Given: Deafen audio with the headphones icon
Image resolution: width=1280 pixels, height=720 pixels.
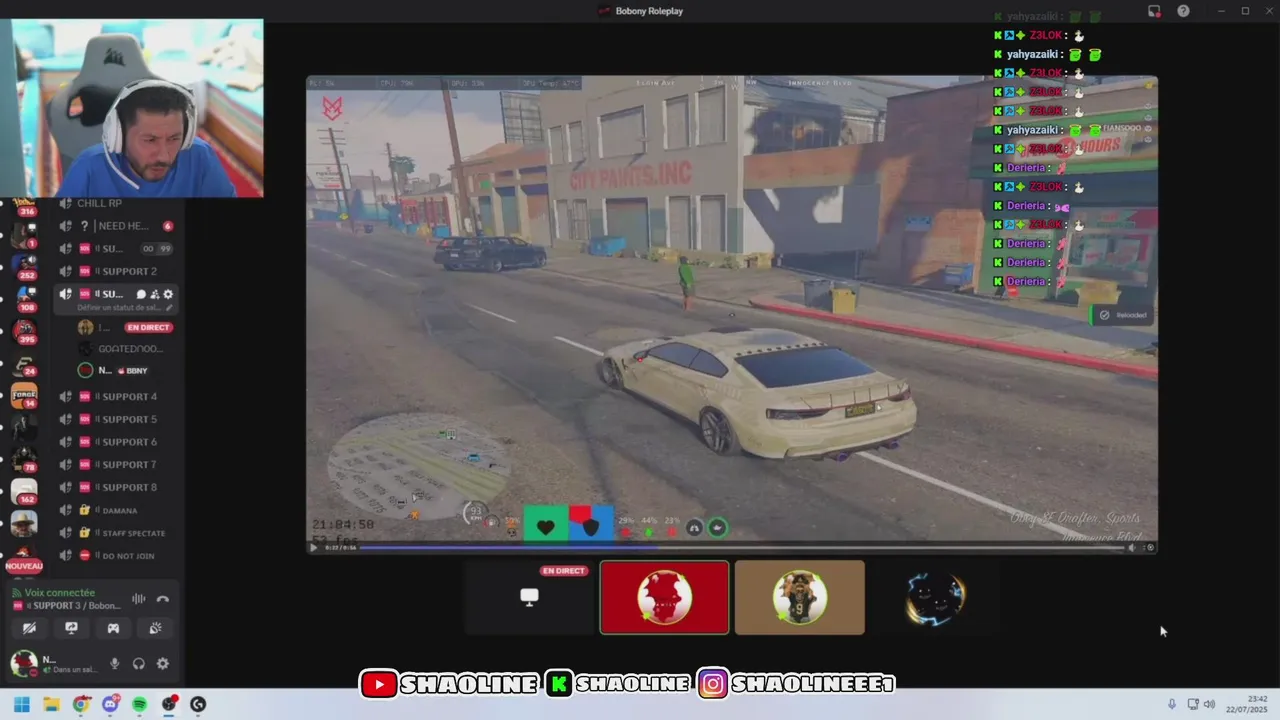Looking at the screenshot, I should [139, 663].
